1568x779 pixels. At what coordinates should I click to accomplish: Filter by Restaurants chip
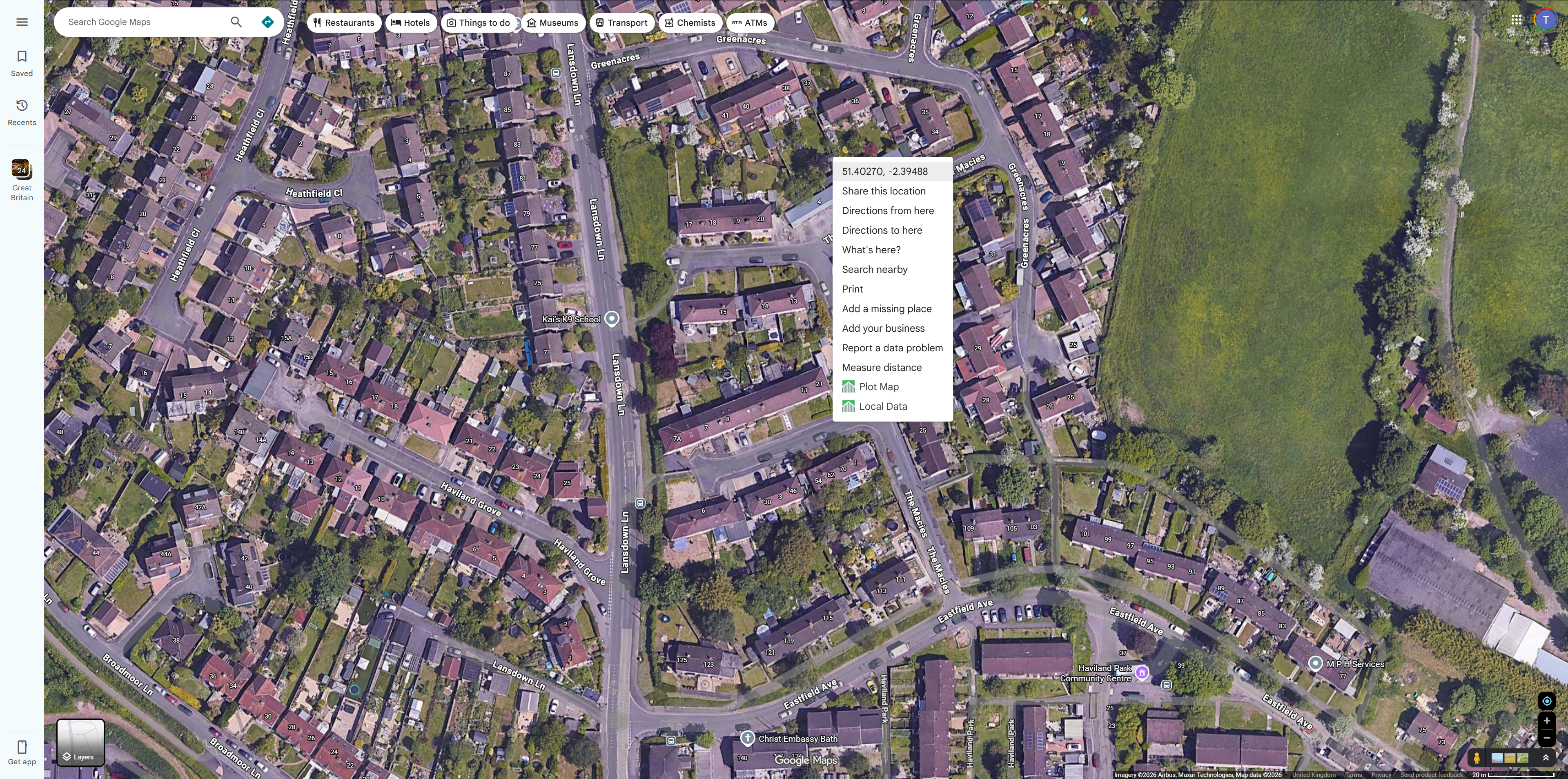pyautogui.click(x=344, y=22)
